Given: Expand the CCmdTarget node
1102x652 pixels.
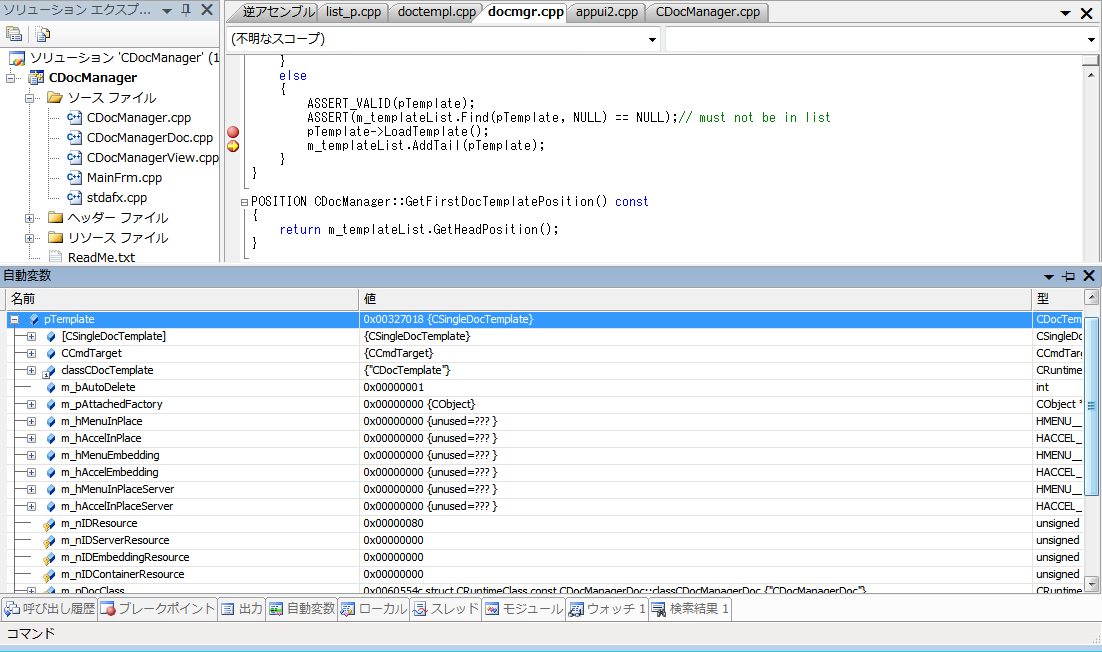Looking at the screenshot, I should (32, 353).
